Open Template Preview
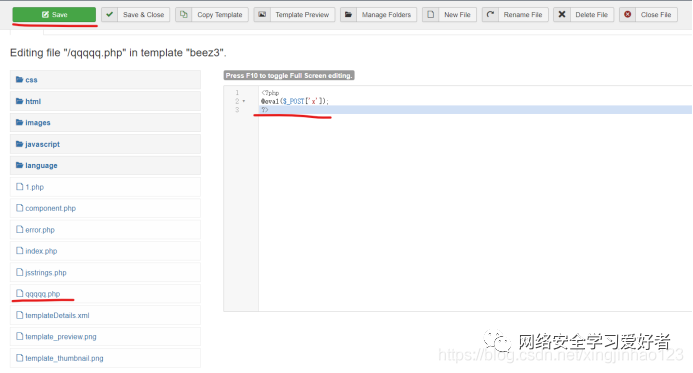The width and height of the screenshot is (693, 373). 301,15
